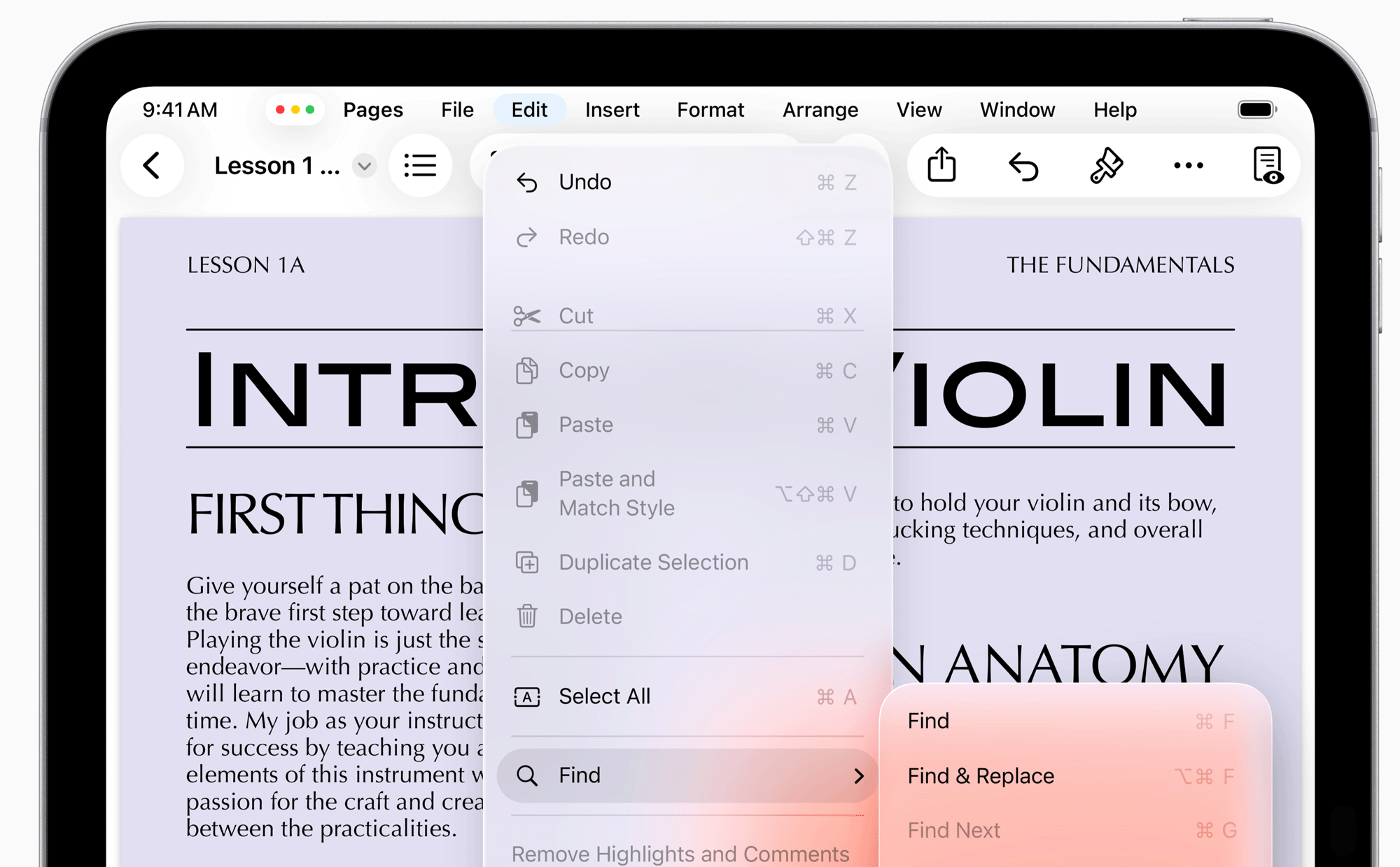Open the Help menu
This screenshot has height=867, width=1400.
1114,110
